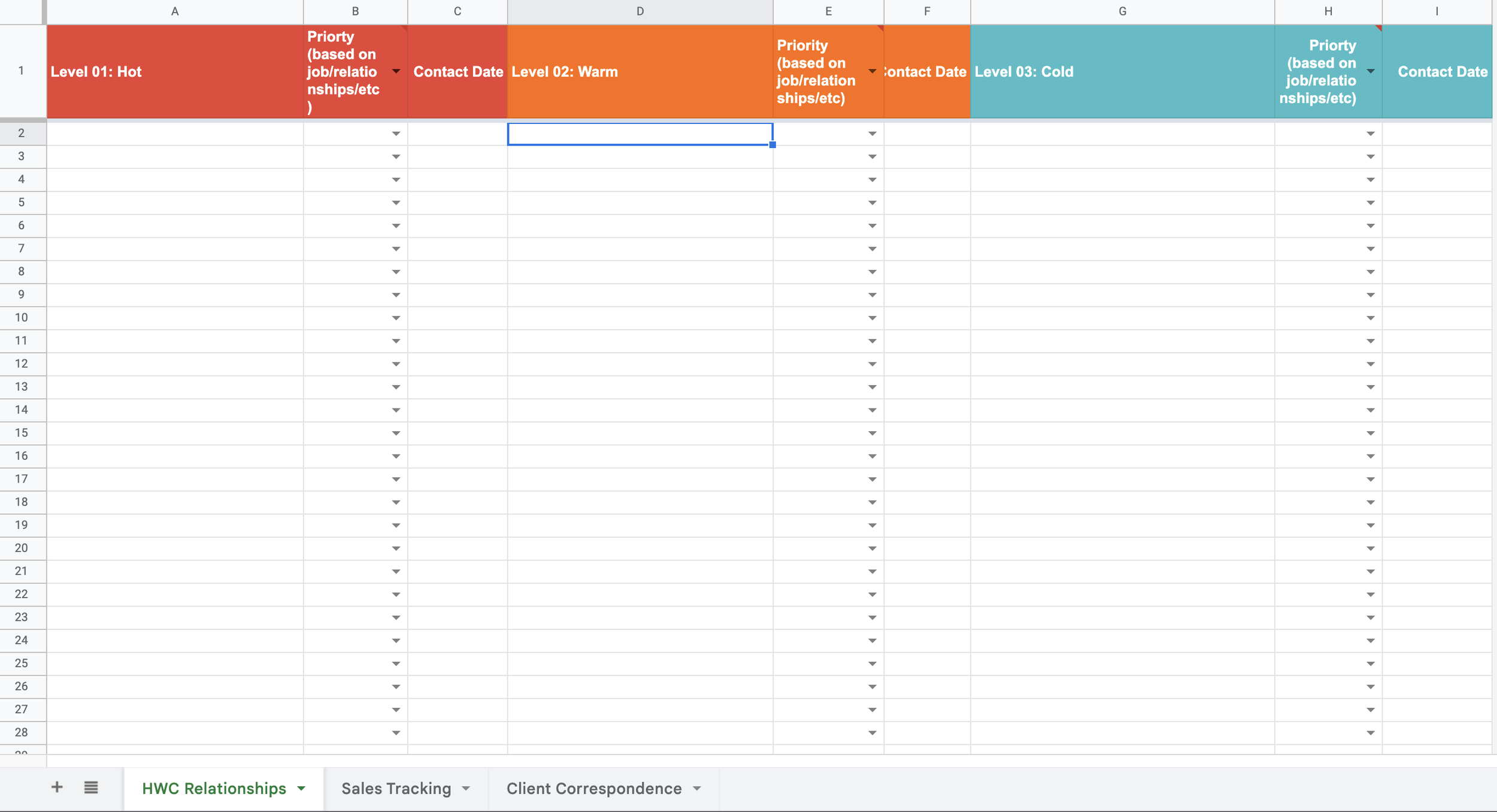Click the filter arrow in Level 01 Priority header
This screenshot has width=1497, height=812.
pos(396,71)
